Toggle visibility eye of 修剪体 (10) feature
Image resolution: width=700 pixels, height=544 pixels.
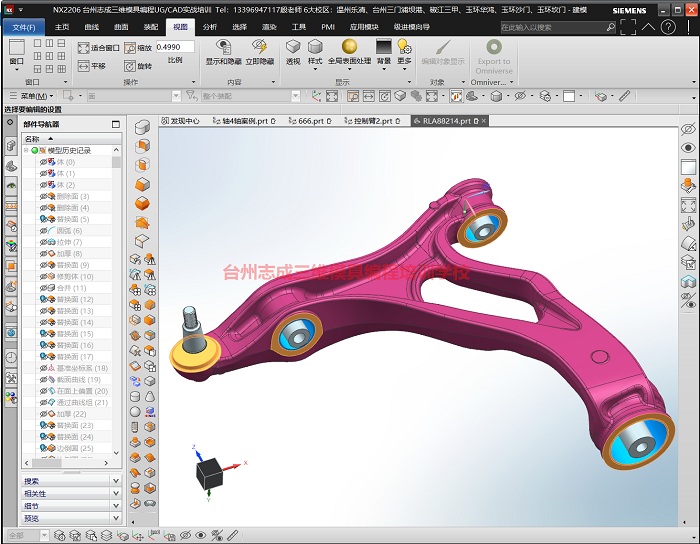pos(43,277)
